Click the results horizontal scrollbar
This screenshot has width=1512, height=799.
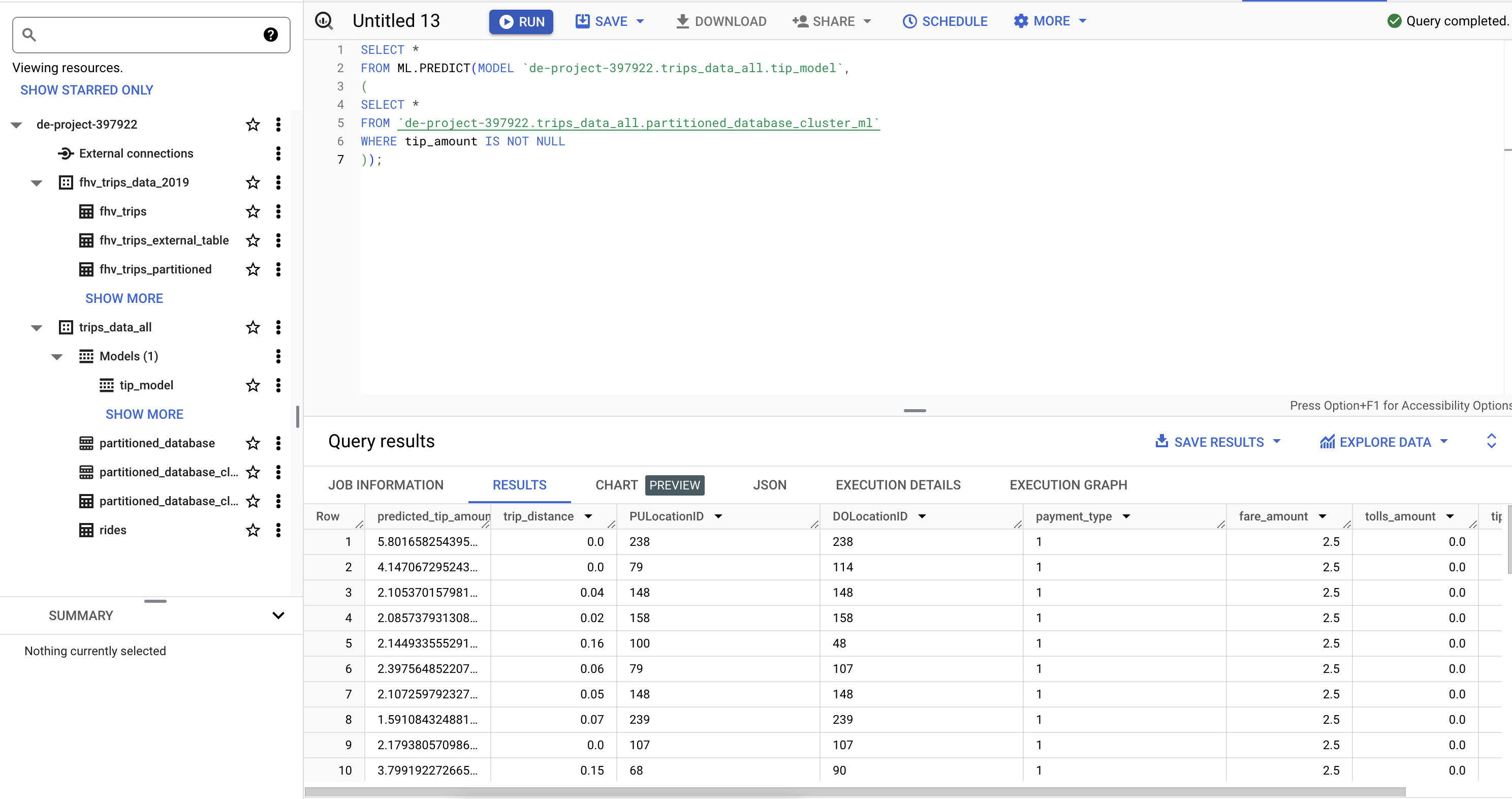[855, 792]
